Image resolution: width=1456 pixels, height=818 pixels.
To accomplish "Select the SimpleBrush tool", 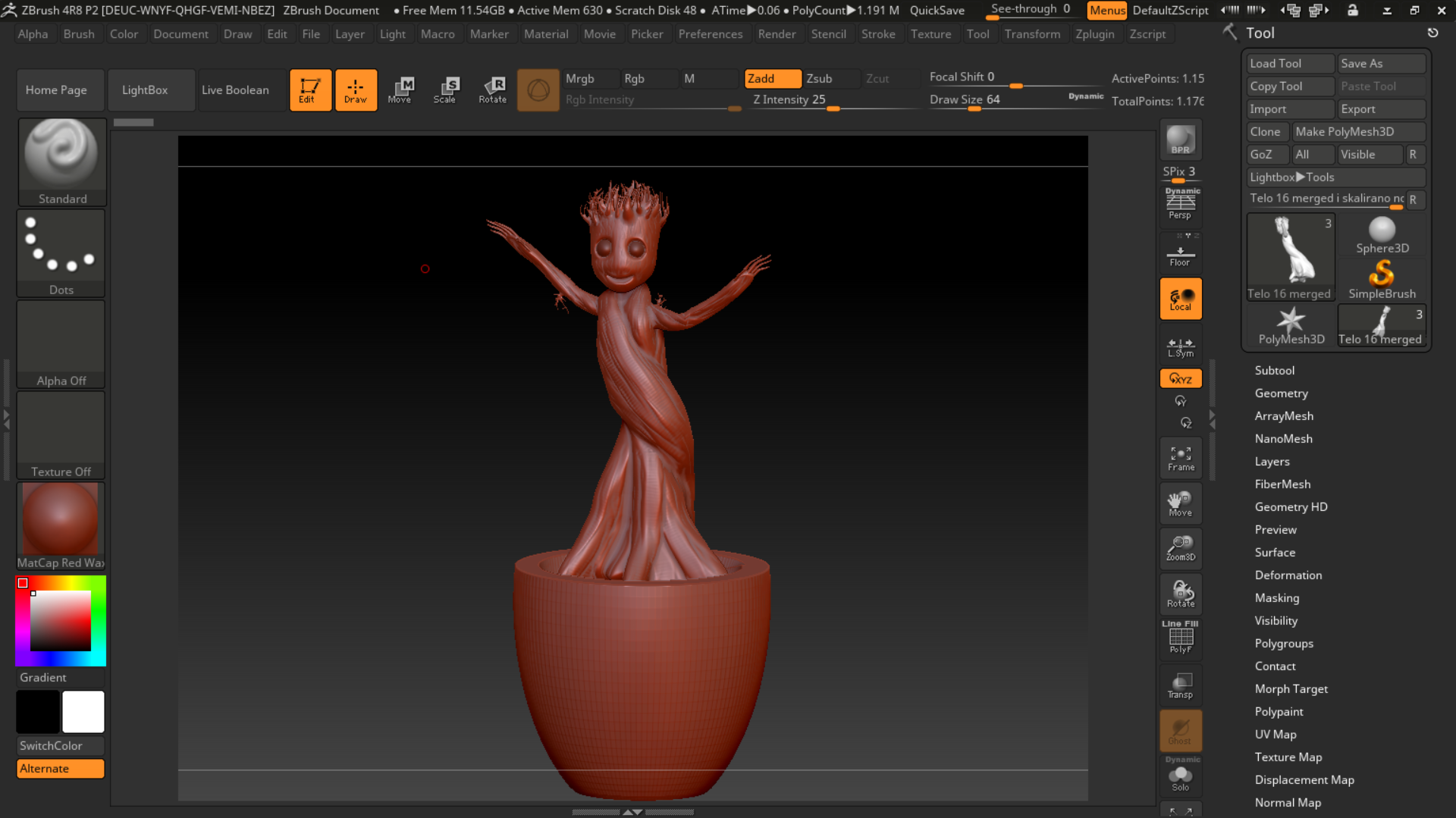I will coord(1382,280).
